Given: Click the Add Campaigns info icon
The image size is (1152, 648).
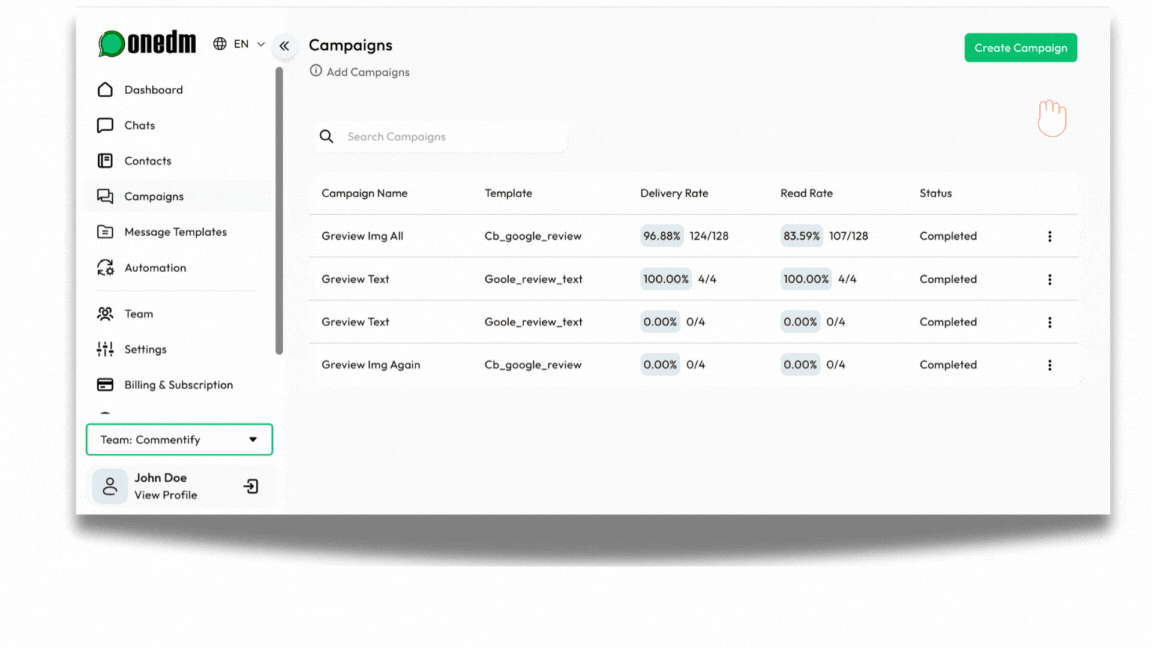Looking at the screenshot, I should click(316, 71).
